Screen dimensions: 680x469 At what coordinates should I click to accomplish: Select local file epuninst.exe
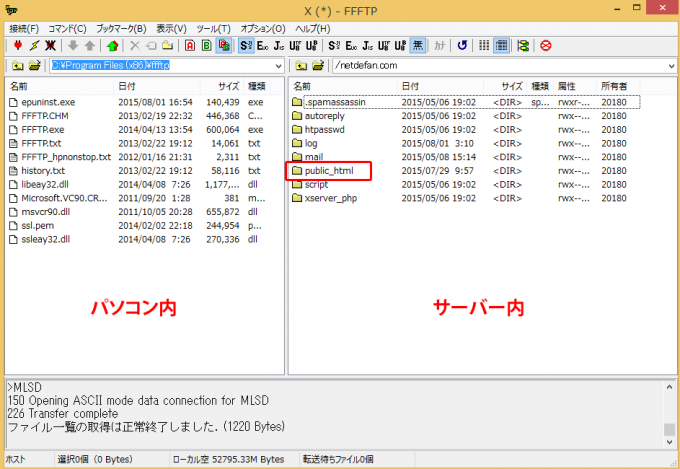42,102
